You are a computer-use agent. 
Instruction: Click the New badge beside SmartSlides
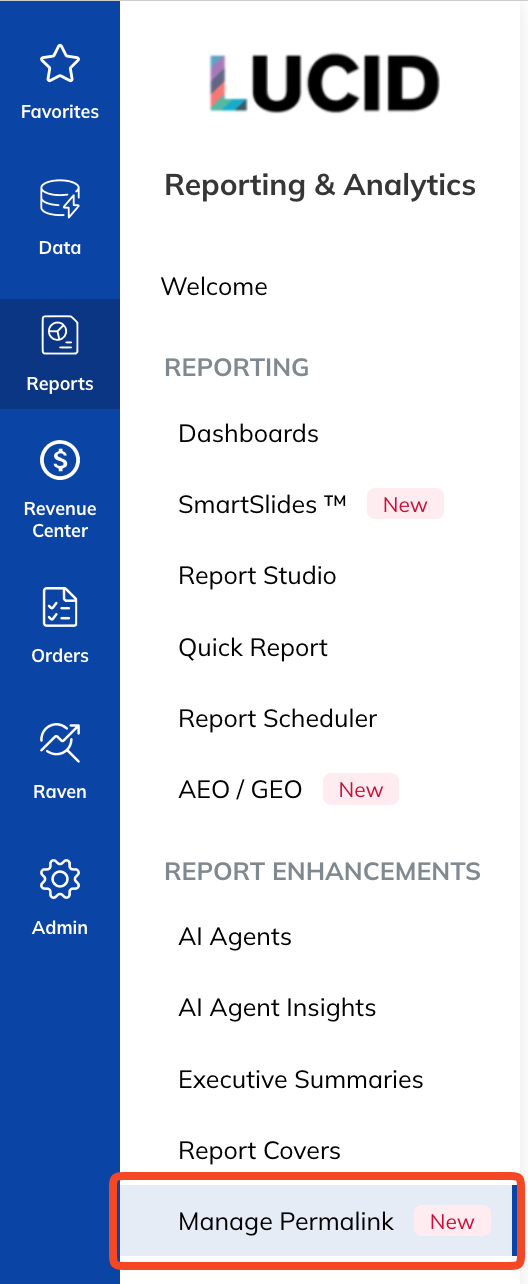click(405, 505)
